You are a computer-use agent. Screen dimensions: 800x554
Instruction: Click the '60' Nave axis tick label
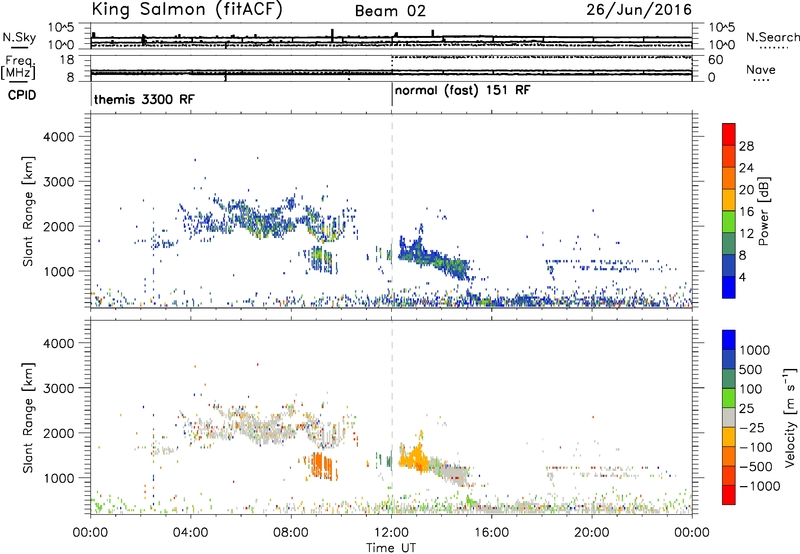click(x=716, y=60)
